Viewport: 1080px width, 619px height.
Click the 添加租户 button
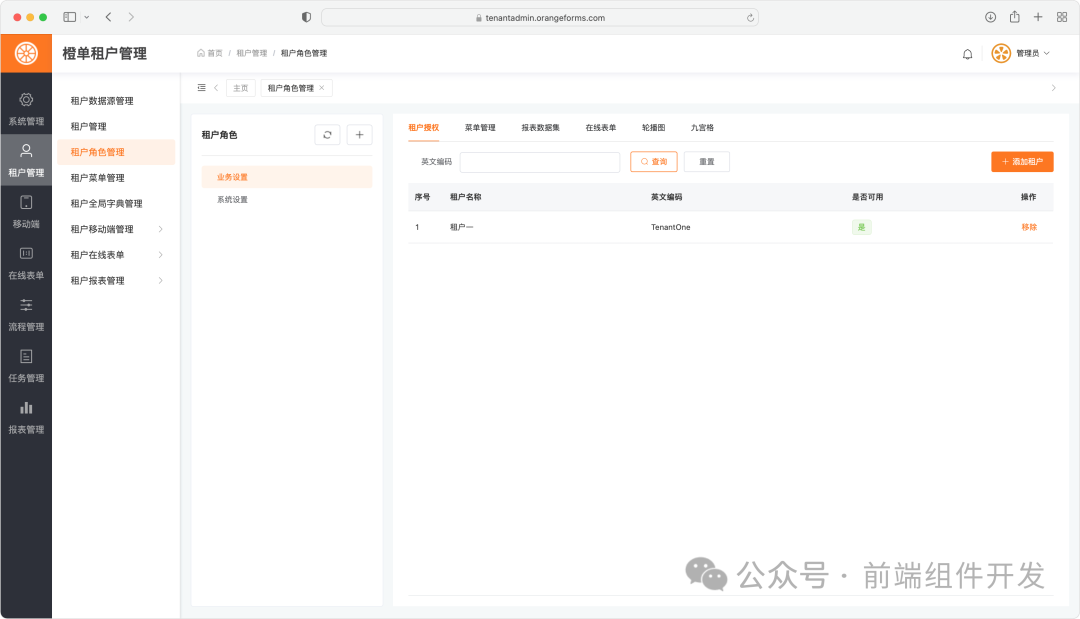point(1022,161)
